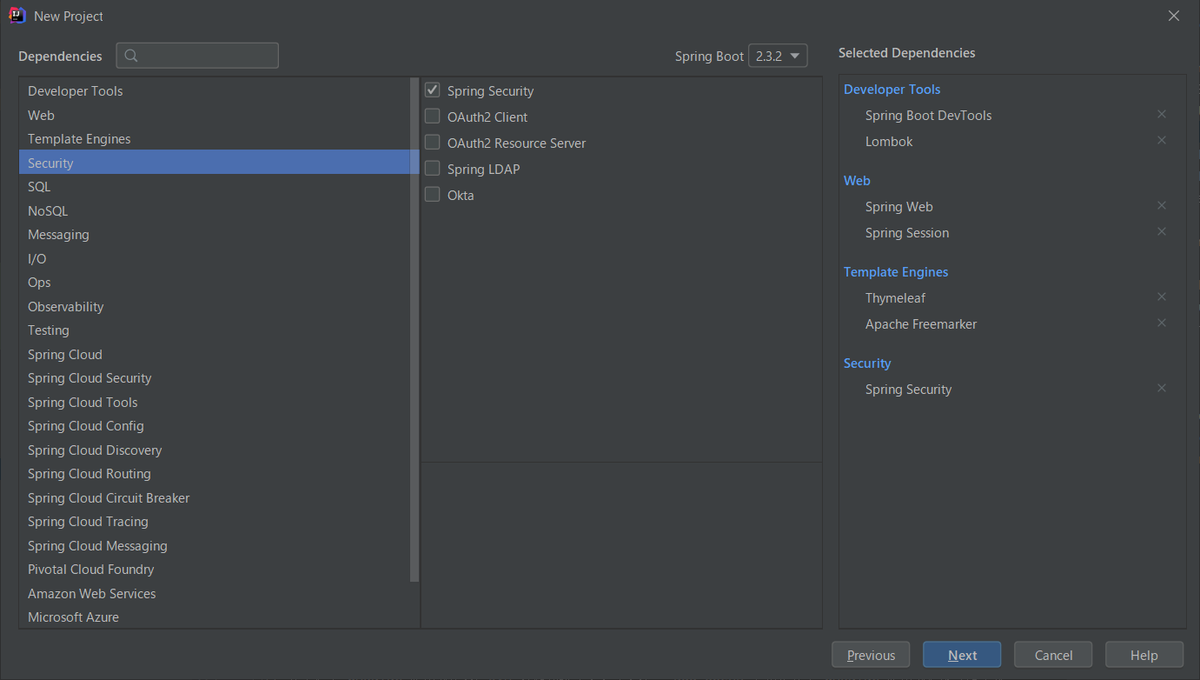The image size is (1200, 680).
Task: Select the Developer Tools category
Action: (214, 91)
